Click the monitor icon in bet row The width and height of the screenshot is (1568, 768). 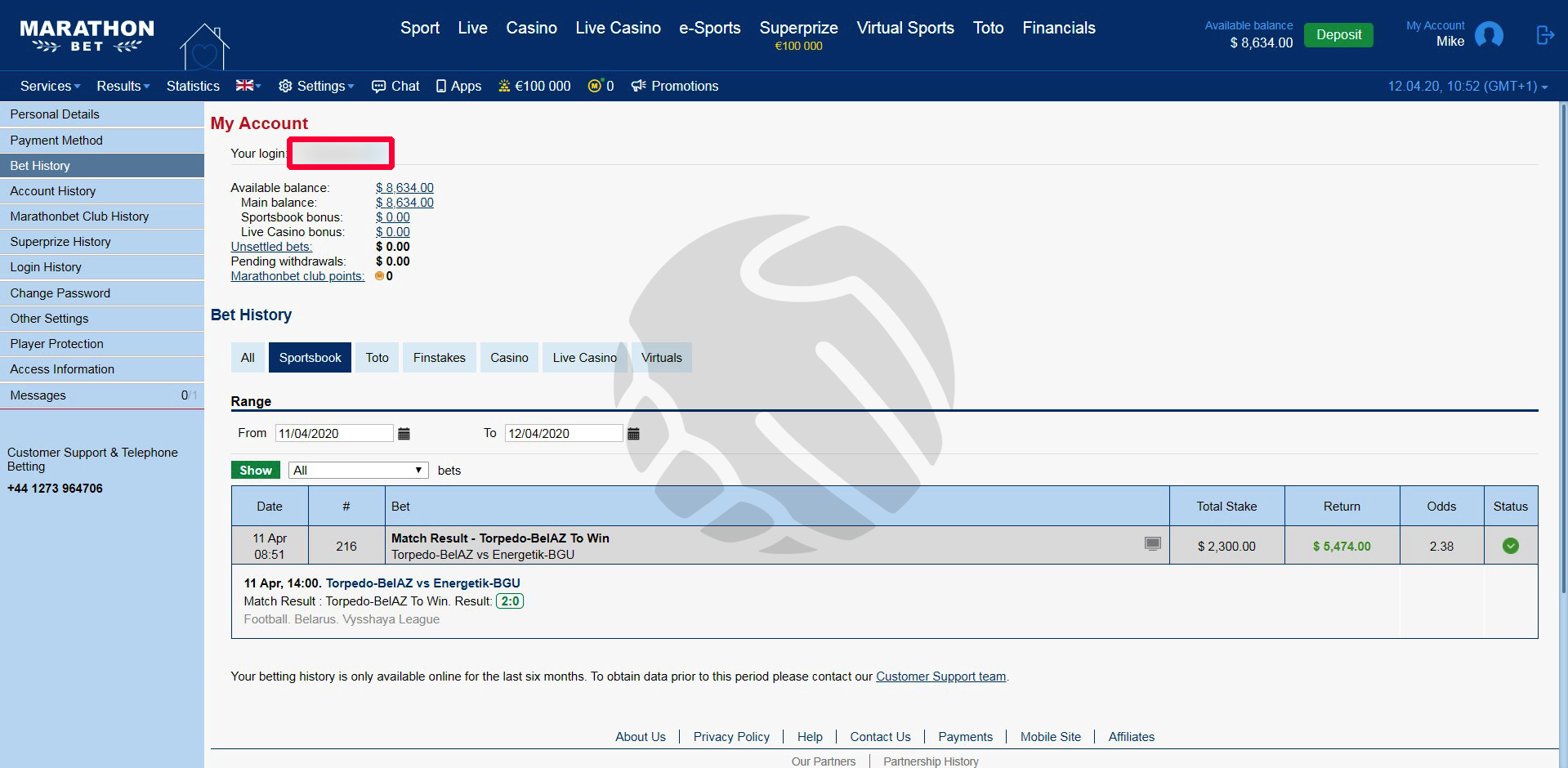(x=1152, y=543)
